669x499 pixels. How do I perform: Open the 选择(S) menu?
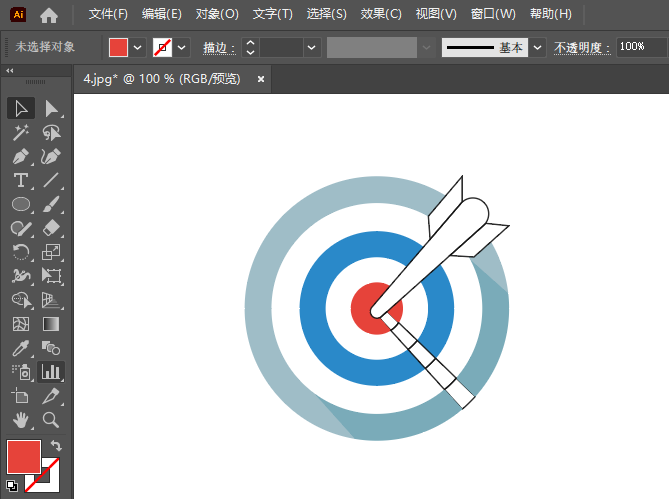327,15
